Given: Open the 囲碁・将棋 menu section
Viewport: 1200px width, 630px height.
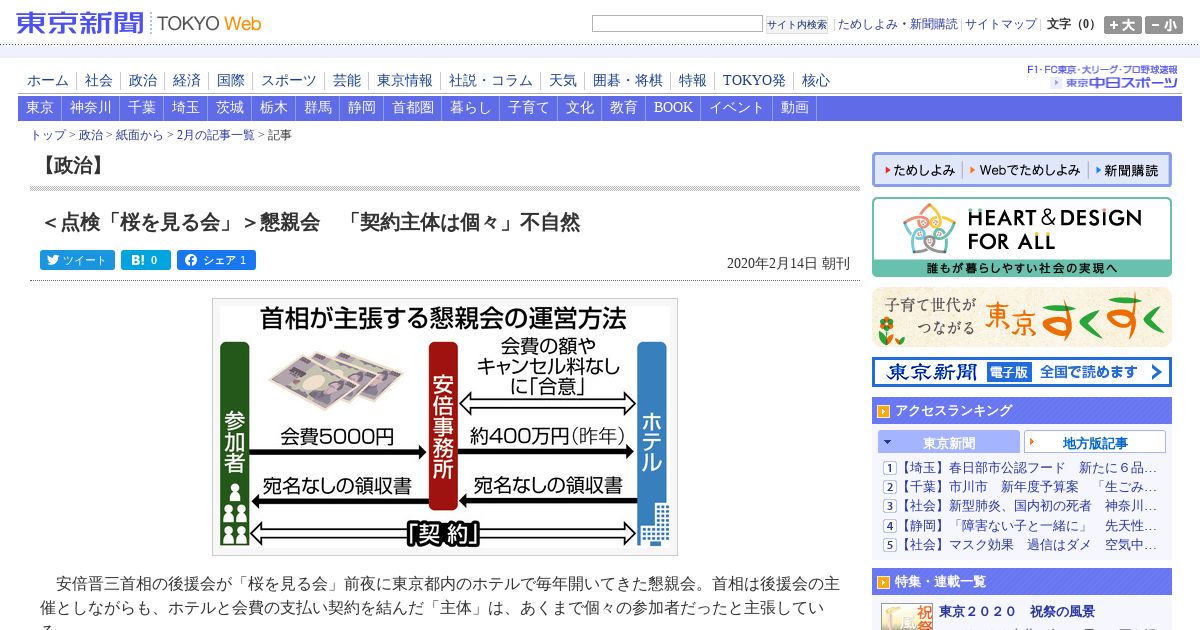Looking at the screenshot, I should click(628, 81).
